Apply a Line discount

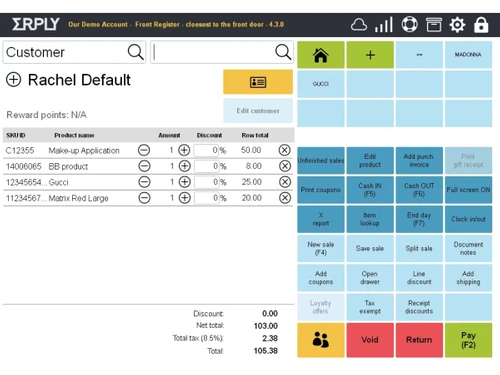pyautogui.click(x=419, y=278)
